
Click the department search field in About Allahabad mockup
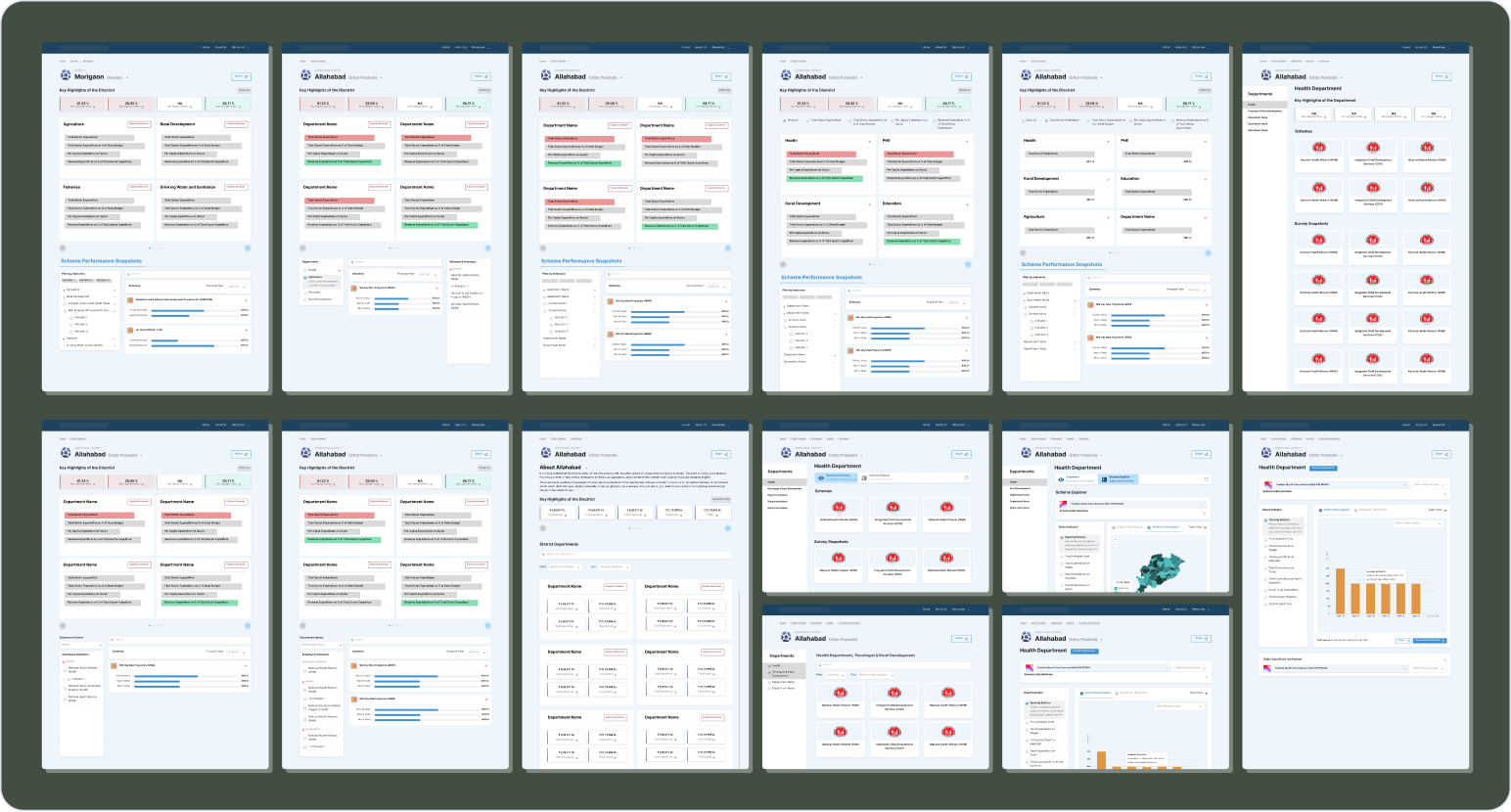coord(635,555)
